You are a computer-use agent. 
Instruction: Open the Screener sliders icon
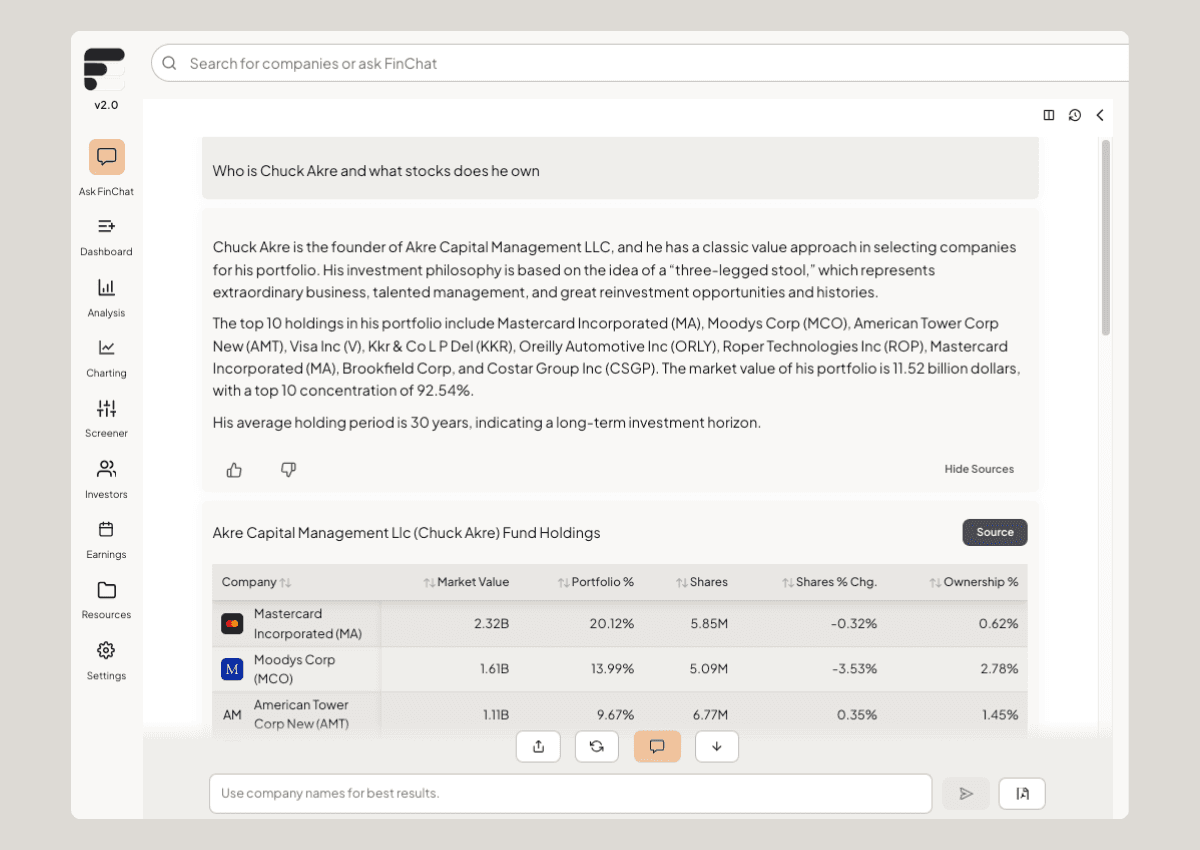tap(106, 408)
